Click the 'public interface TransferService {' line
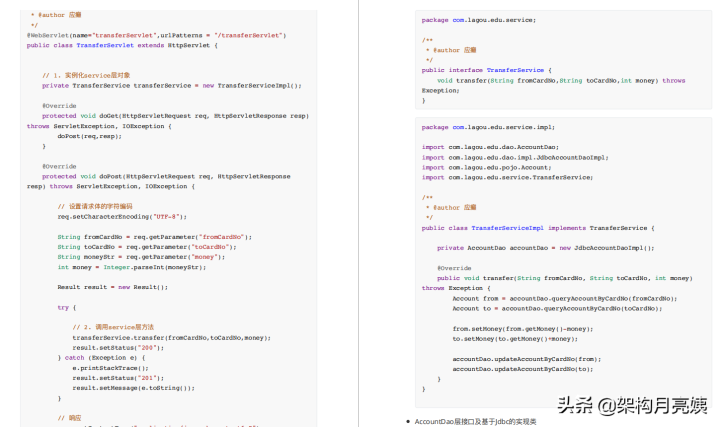This screenshot has width=720, height=427. (487, 70)
